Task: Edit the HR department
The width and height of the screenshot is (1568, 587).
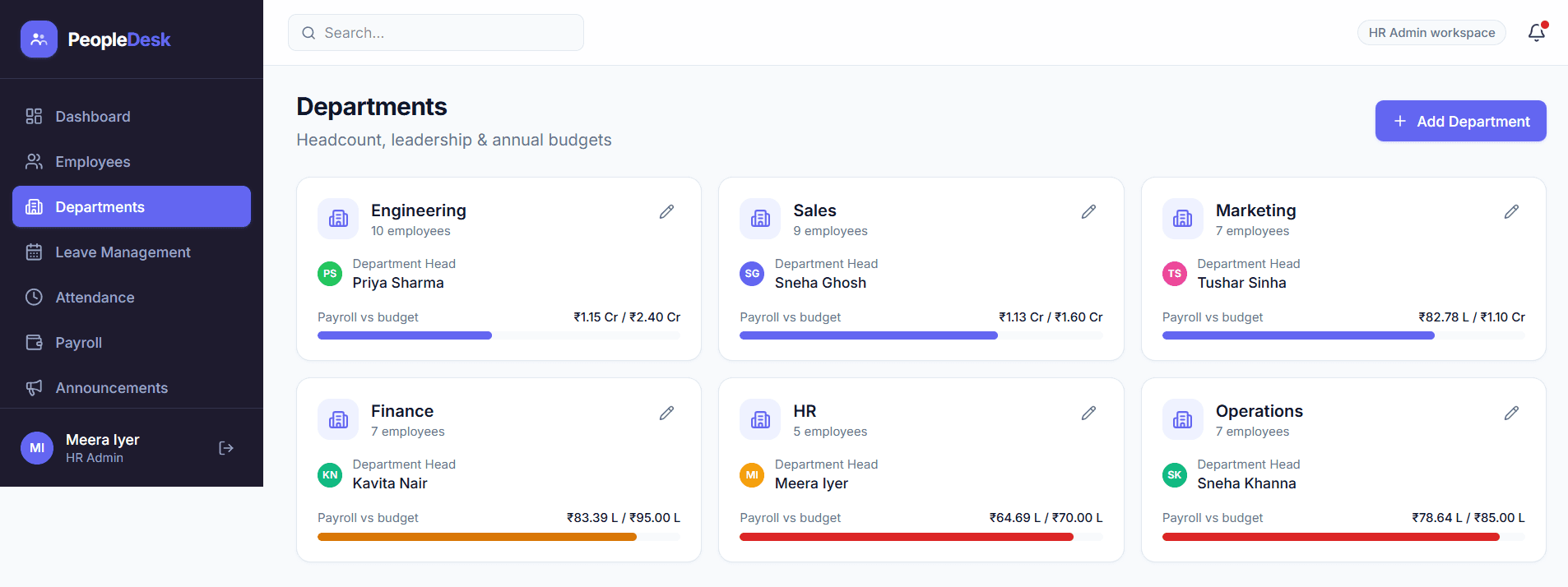Action: coord(1088,413)
